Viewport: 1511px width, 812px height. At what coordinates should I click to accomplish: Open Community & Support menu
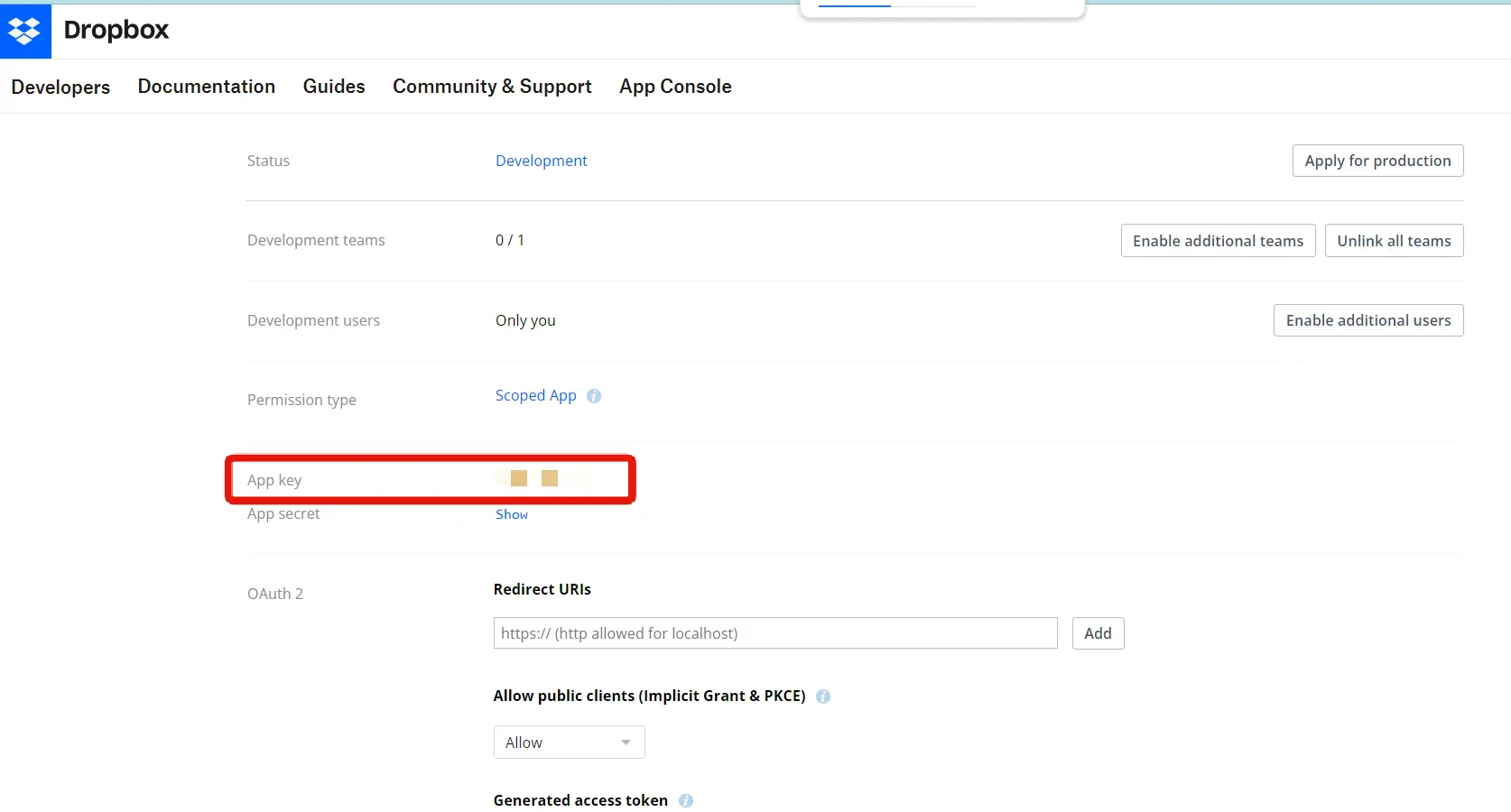[492, 87]
